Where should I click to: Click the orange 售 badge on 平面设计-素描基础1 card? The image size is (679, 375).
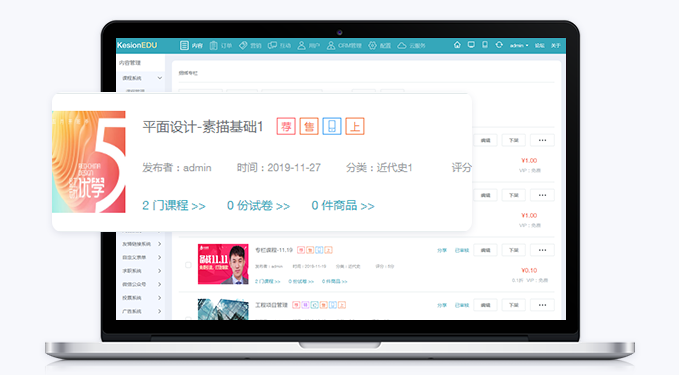(309, 126)
